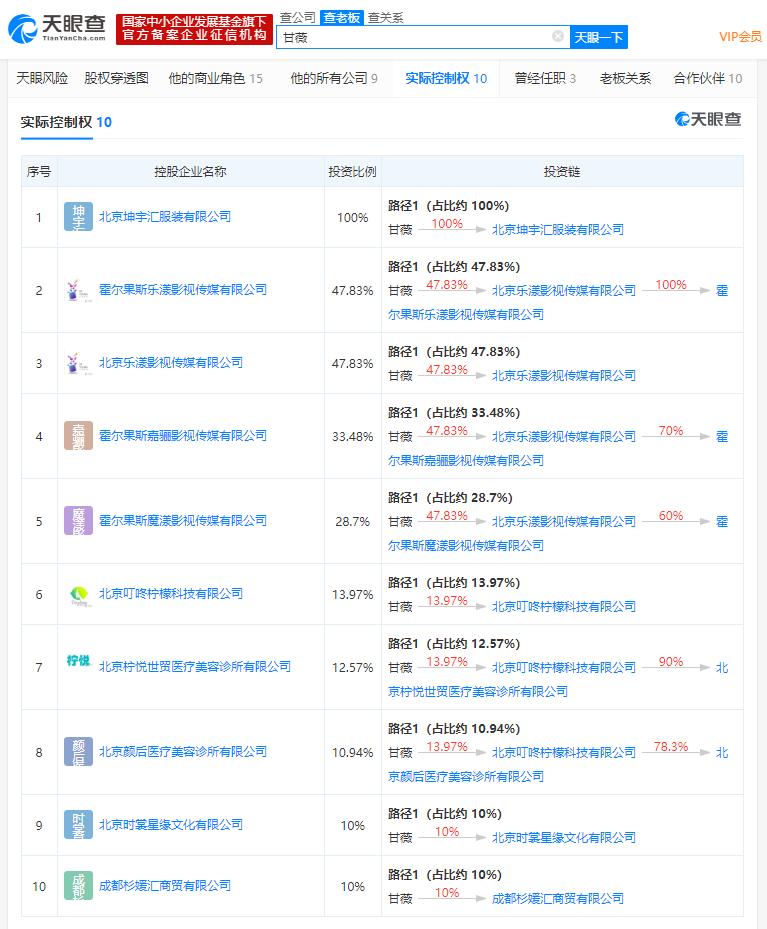
Task: Open the 北京坤宇汇服装有限公司 logo thumbnail
Action: [x=78, y=217]
